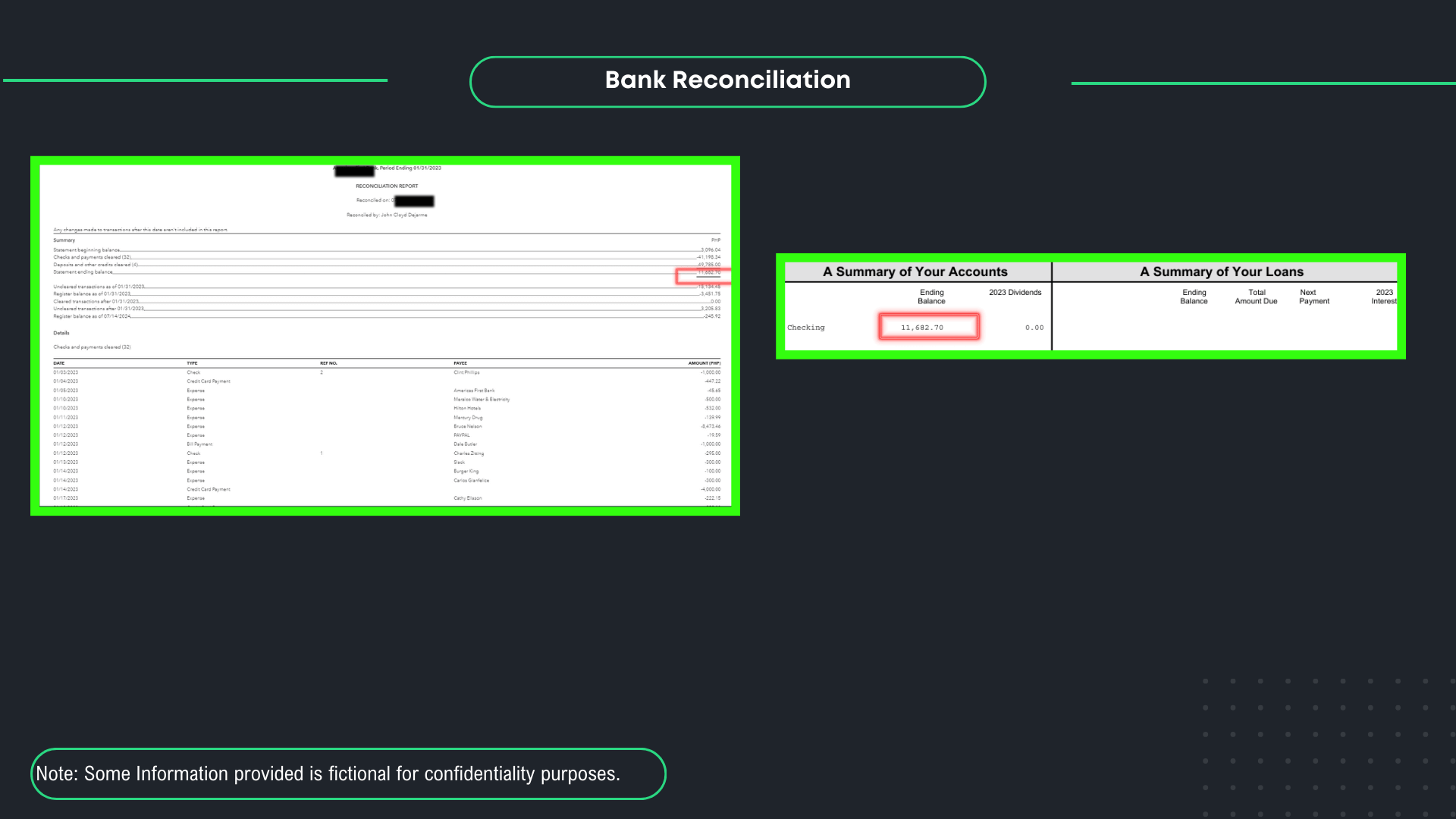Click the Total Amount Due column label
Screen dimensions: 1456x819
tap(1256, 297)
